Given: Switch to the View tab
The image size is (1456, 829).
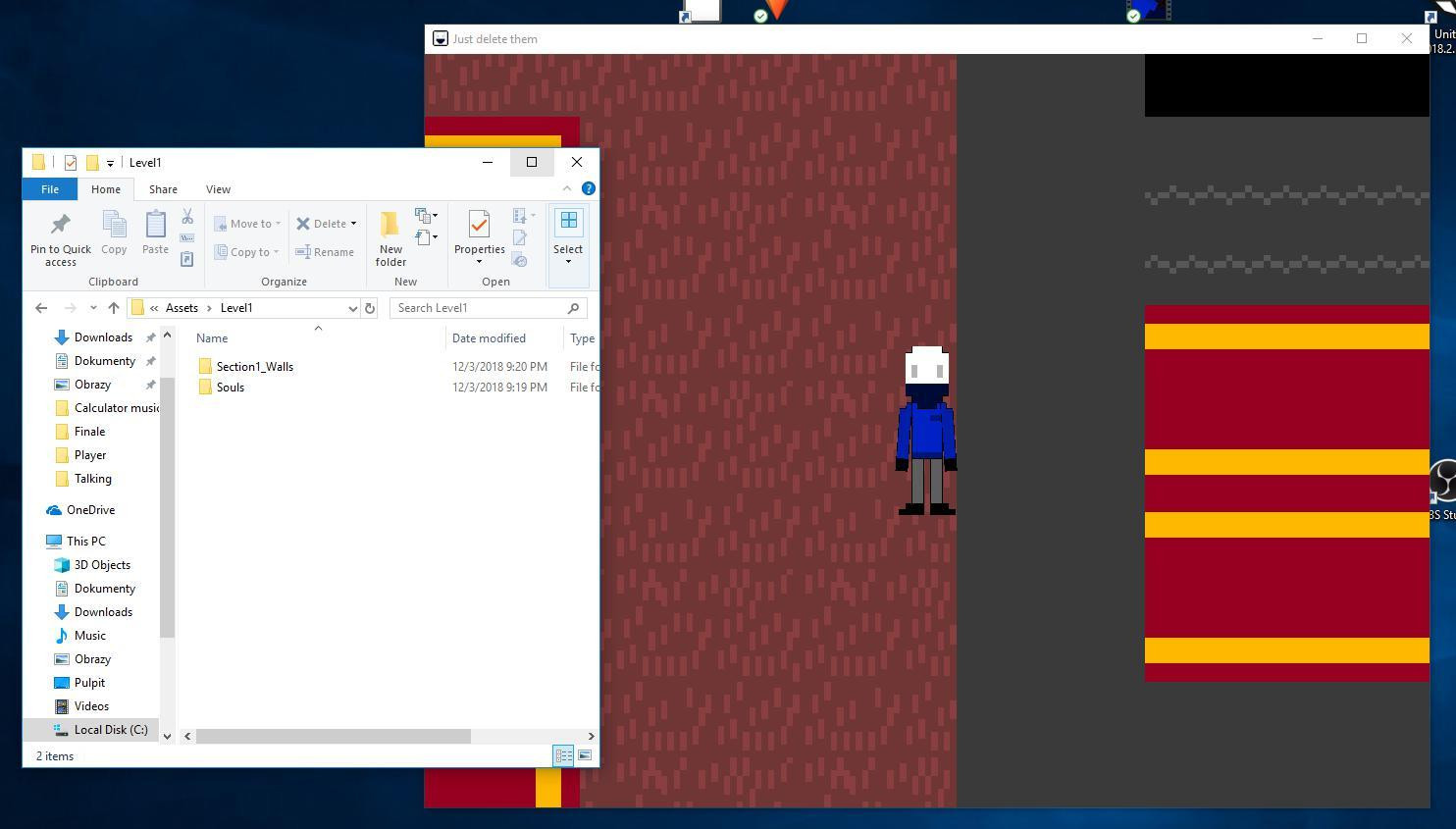Looking at the screenshot, I should coord(218,189).
